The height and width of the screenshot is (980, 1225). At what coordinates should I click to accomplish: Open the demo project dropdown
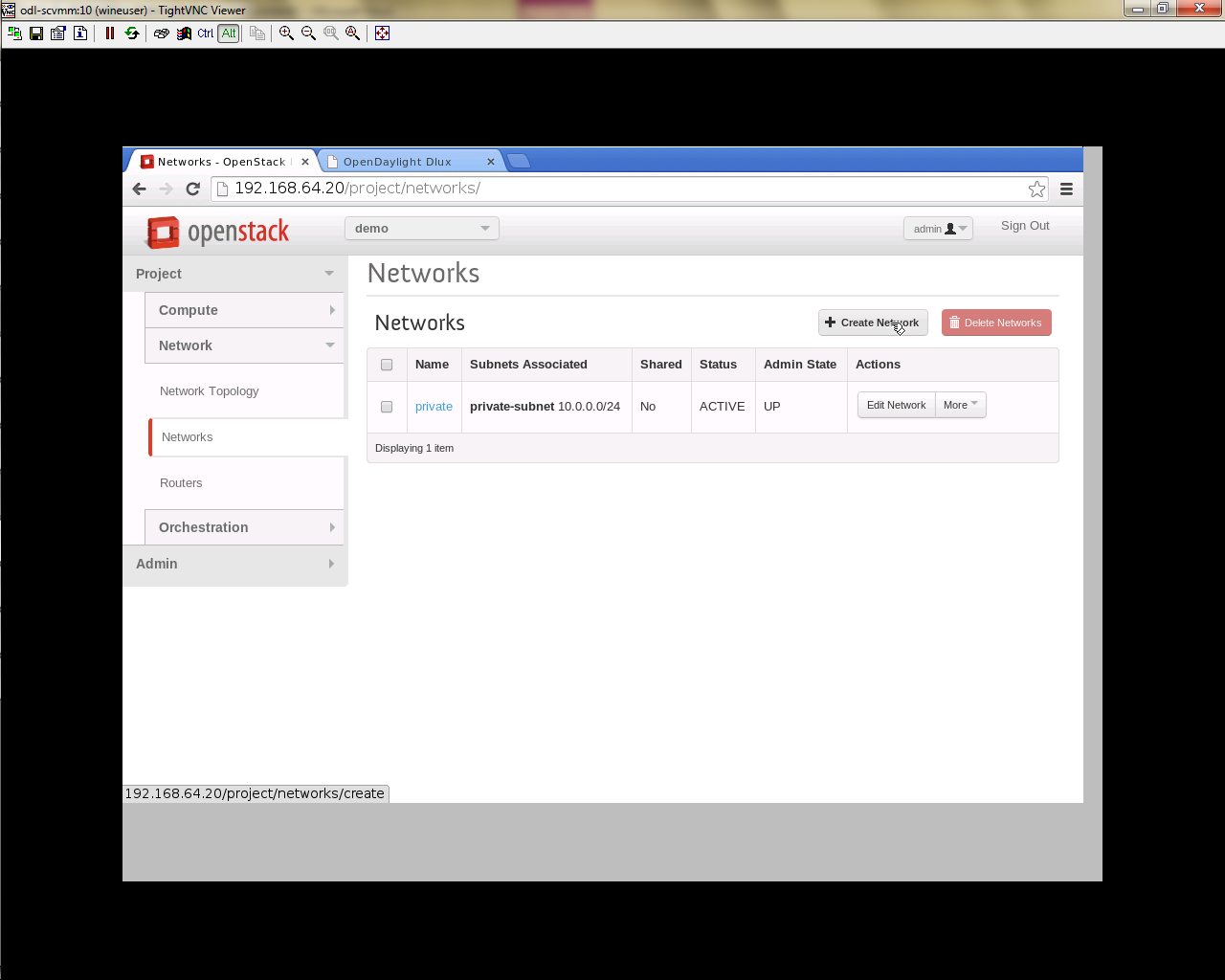tap(422, 228)
